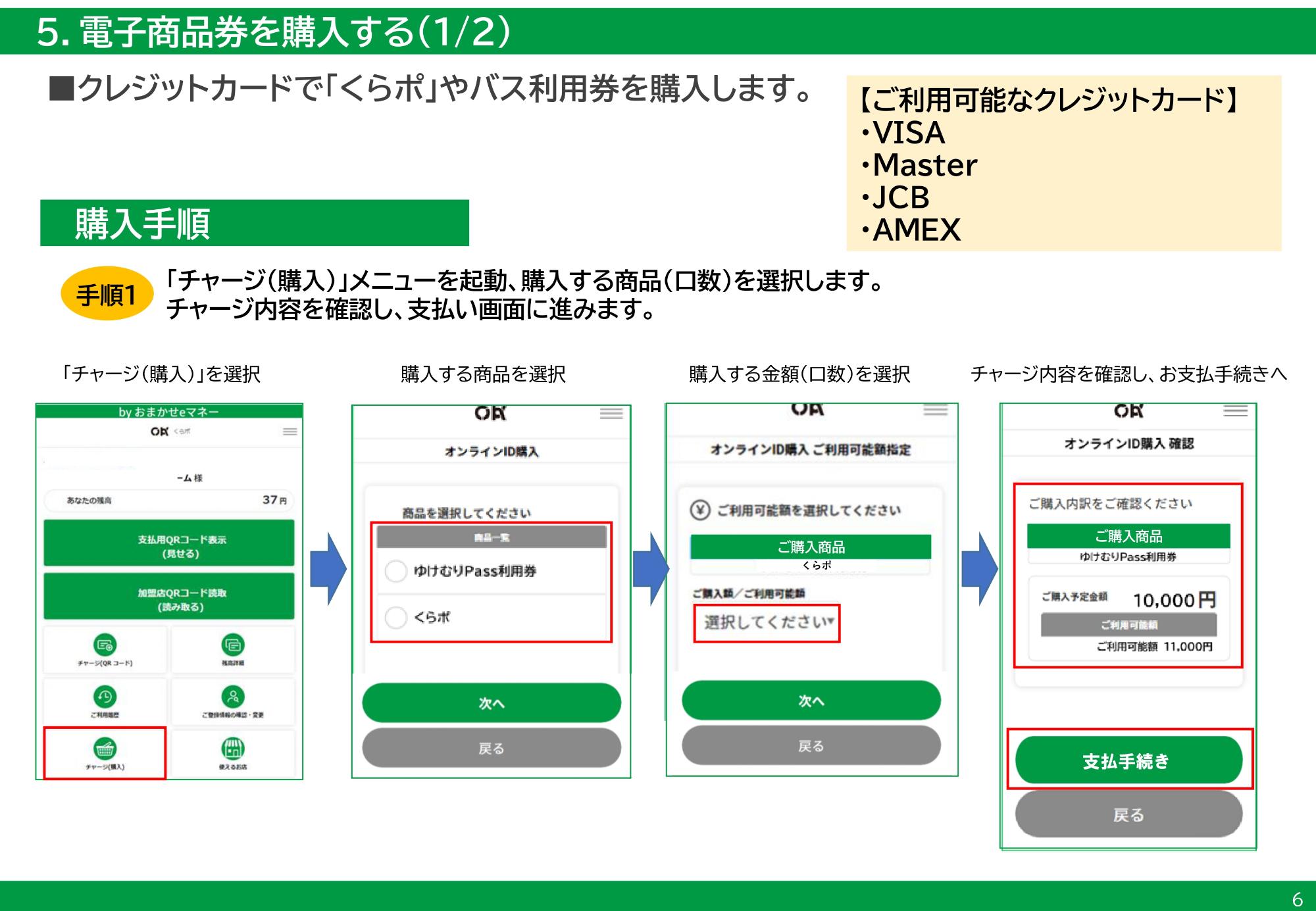Viewport: 1316px width, 911px height.
Task: Tap the チャージ(購入) basket icon
Action: point(105,749)
